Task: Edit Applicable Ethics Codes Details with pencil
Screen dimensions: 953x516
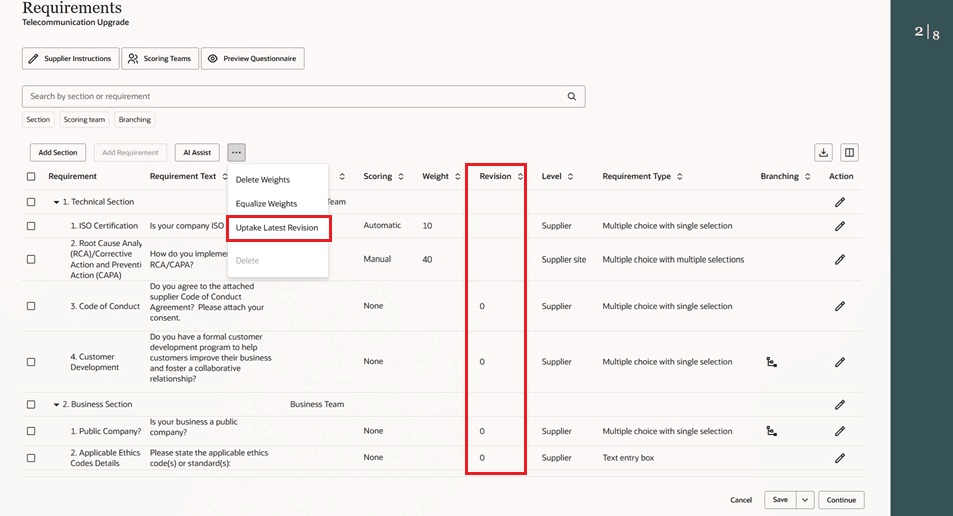Action: click(x=840, y=458)
